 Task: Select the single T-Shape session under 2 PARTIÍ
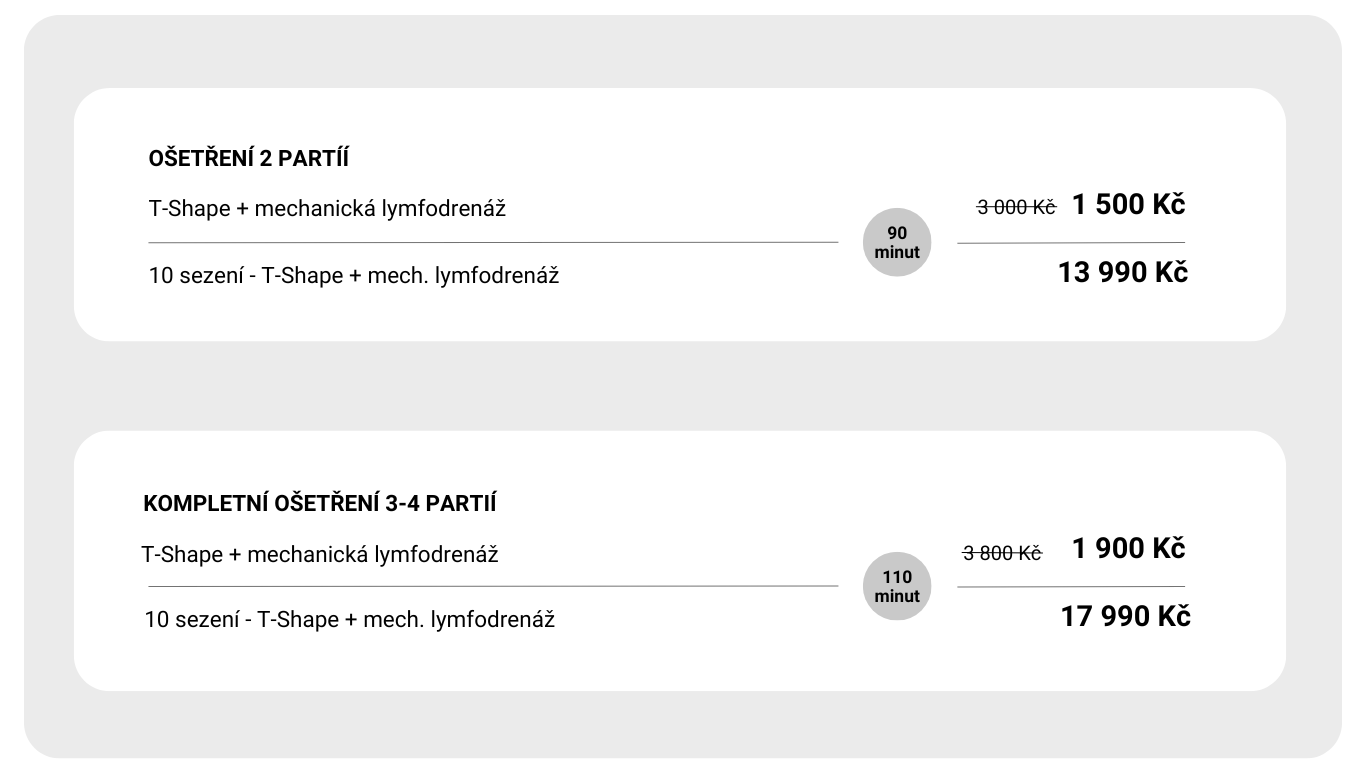[x=327, y=209]
